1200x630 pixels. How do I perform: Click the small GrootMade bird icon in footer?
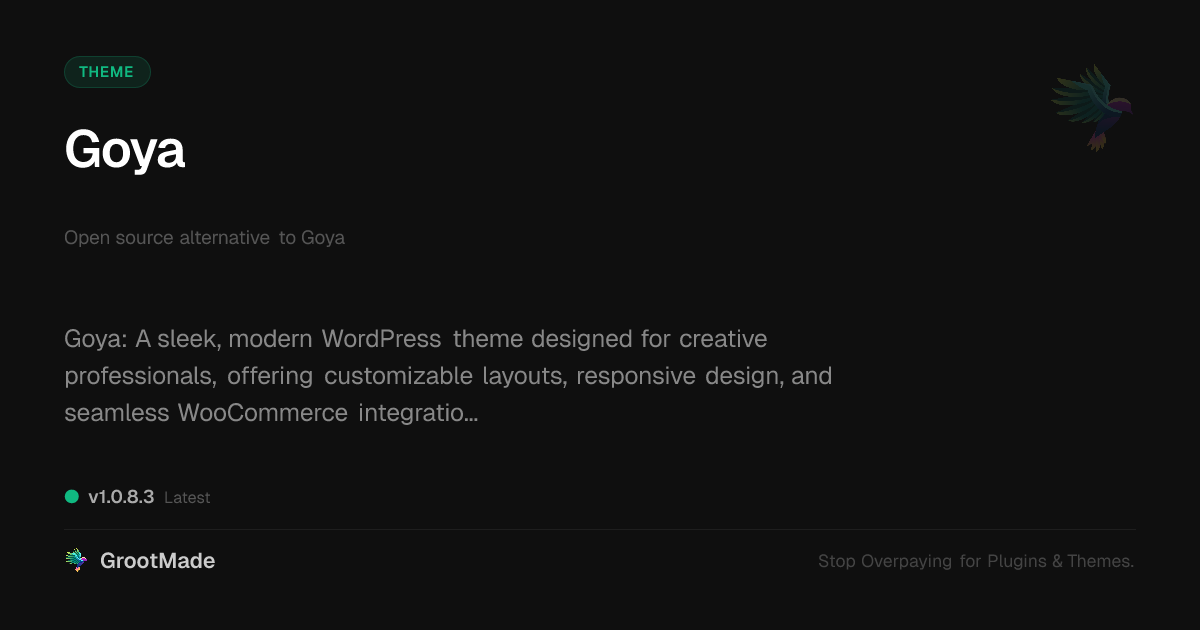tap(76, 561)
